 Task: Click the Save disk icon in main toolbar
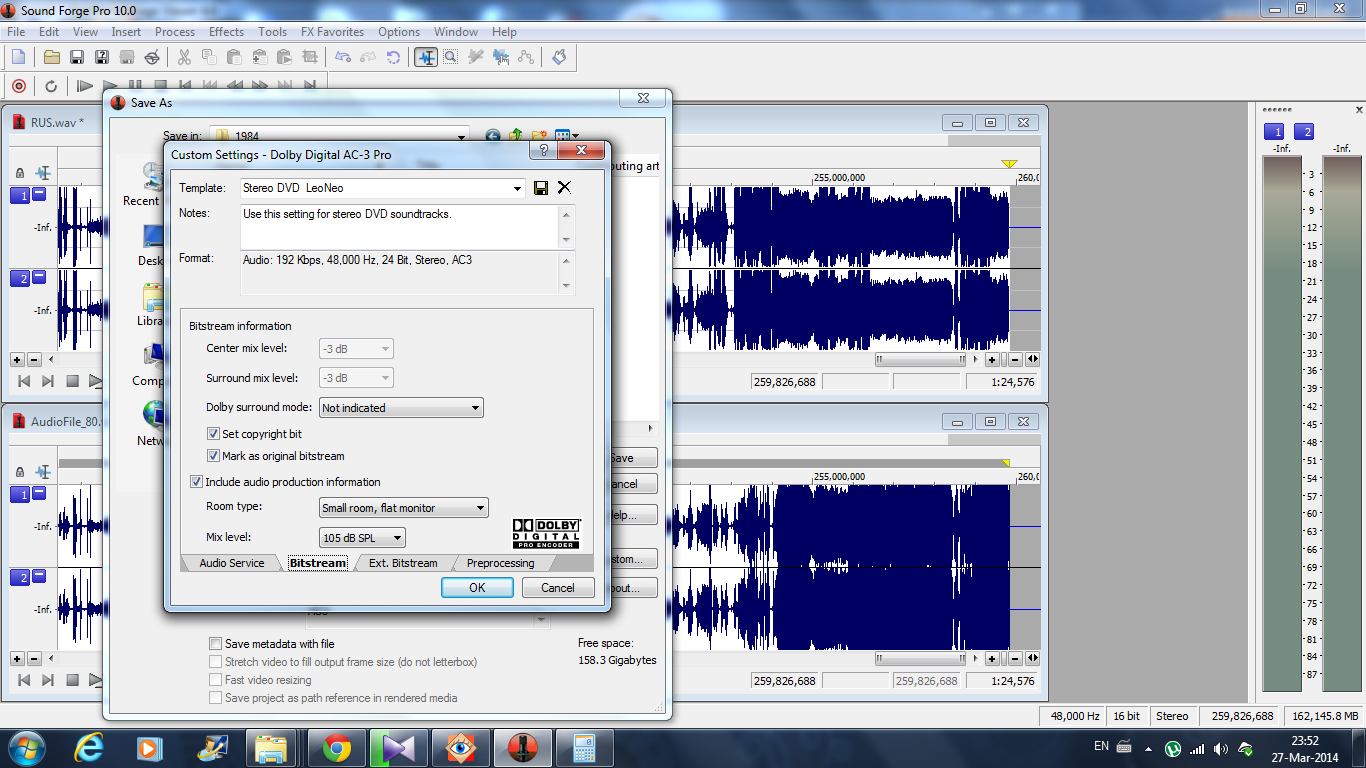click(77, 57)
